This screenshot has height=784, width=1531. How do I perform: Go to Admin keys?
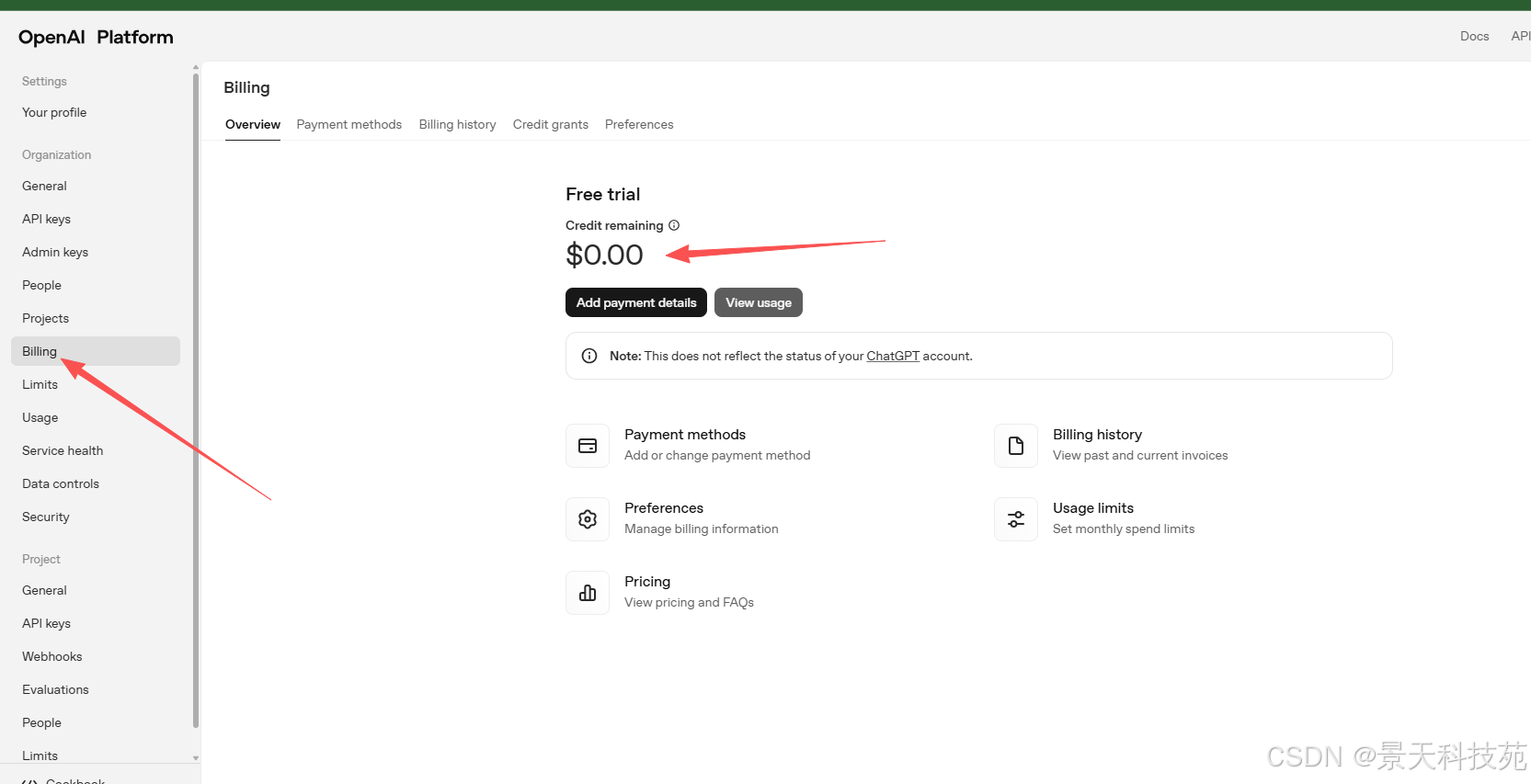(96, 252)
